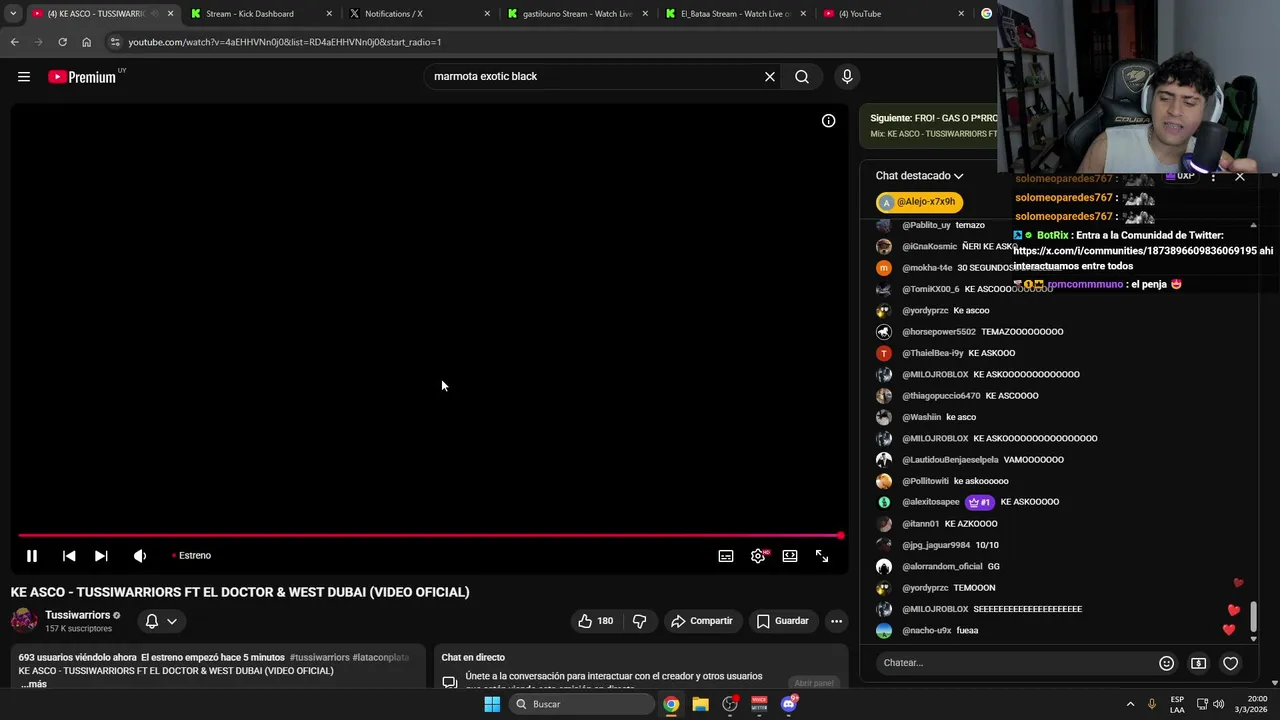Clear the search text with the X

(x=770, y=77)
